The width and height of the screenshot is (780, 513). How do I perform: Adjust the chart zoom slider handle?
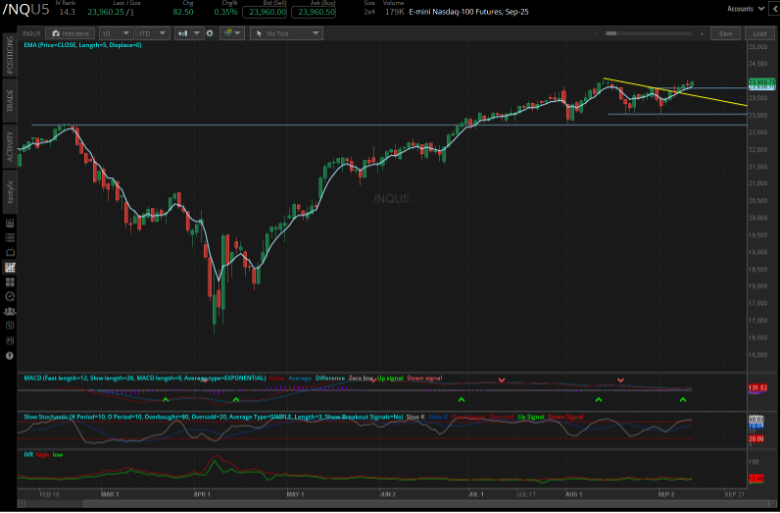coord(611,33)
